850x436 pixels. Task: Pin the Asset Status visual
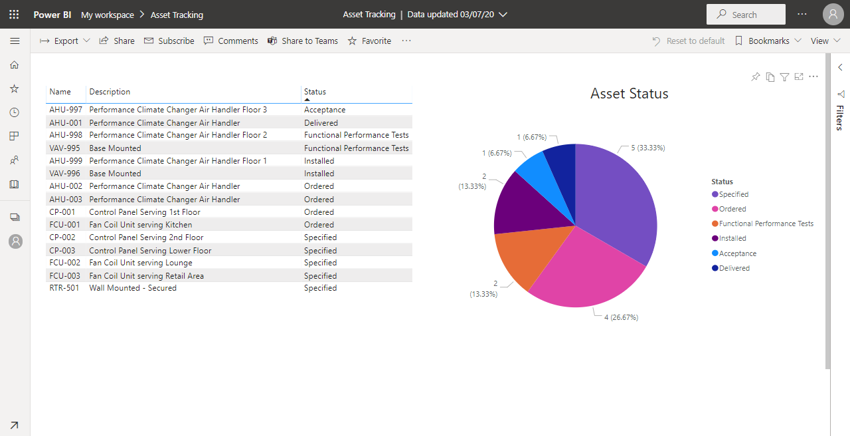tap(756, 77)
